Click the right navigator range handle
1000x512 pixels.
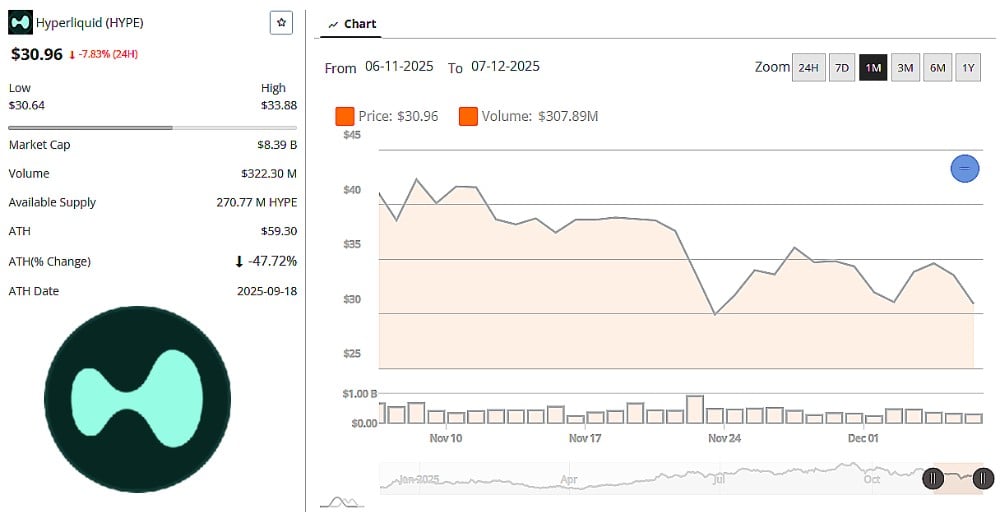pos(984,479)
